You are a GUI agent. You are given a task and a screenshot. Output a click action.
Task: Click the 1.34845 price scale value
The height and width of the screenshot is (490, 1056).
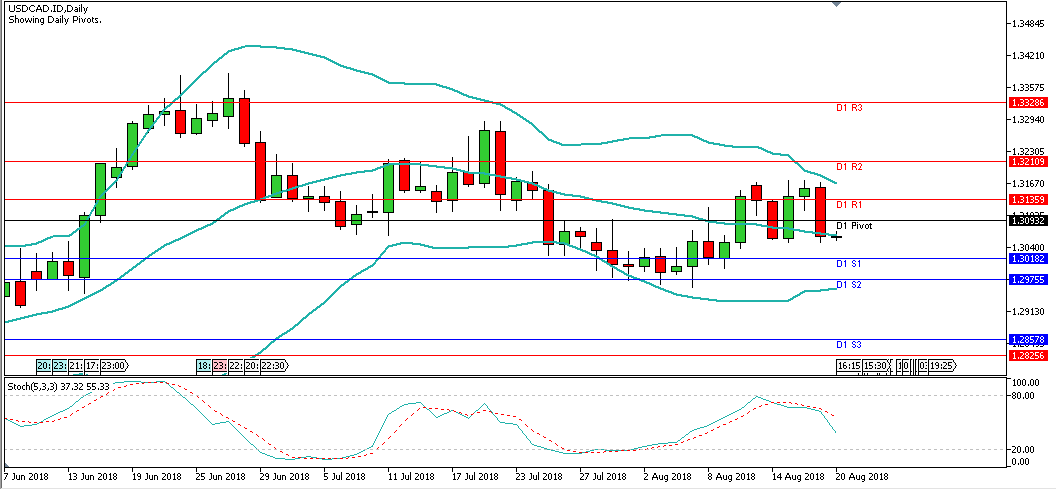coord(1026,24)
